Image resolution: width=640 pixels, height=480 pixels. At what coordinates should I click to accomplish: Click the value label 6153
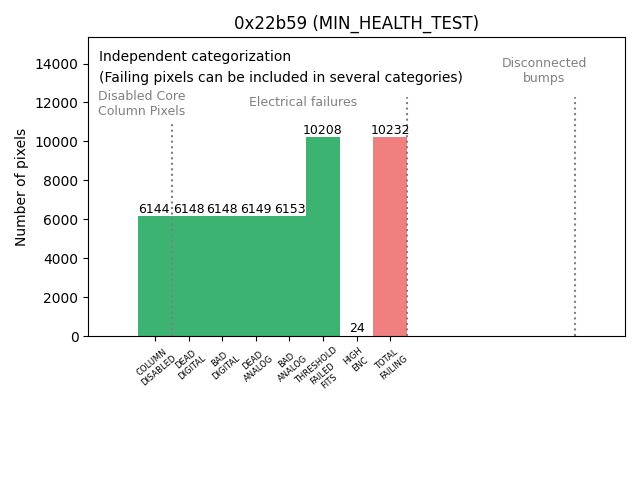click(290, 209)
